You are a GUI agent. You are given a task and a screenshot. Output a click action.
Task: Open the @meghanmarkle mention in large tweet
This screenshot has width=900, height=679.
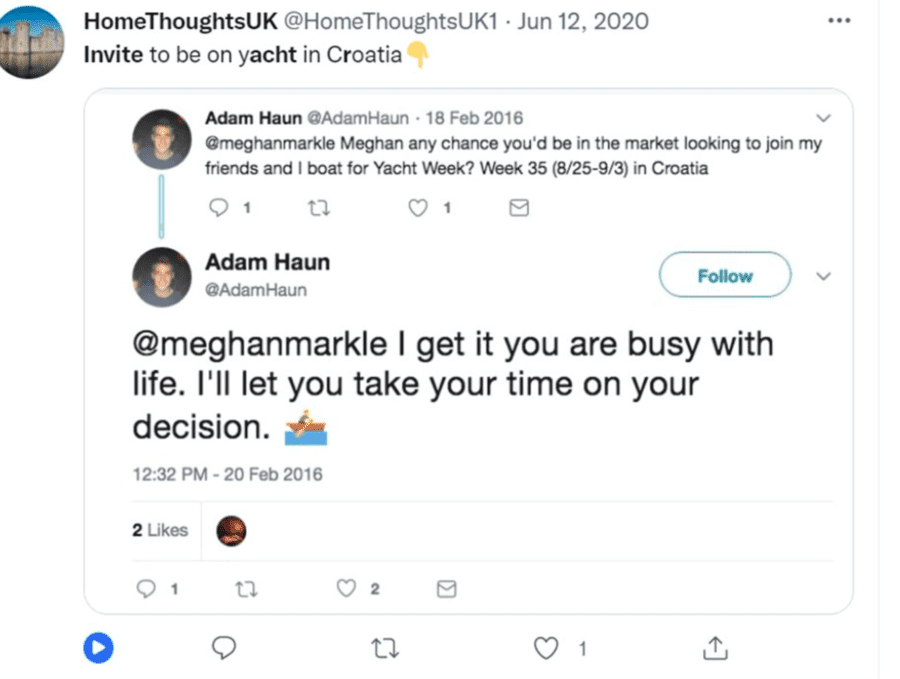259,345
